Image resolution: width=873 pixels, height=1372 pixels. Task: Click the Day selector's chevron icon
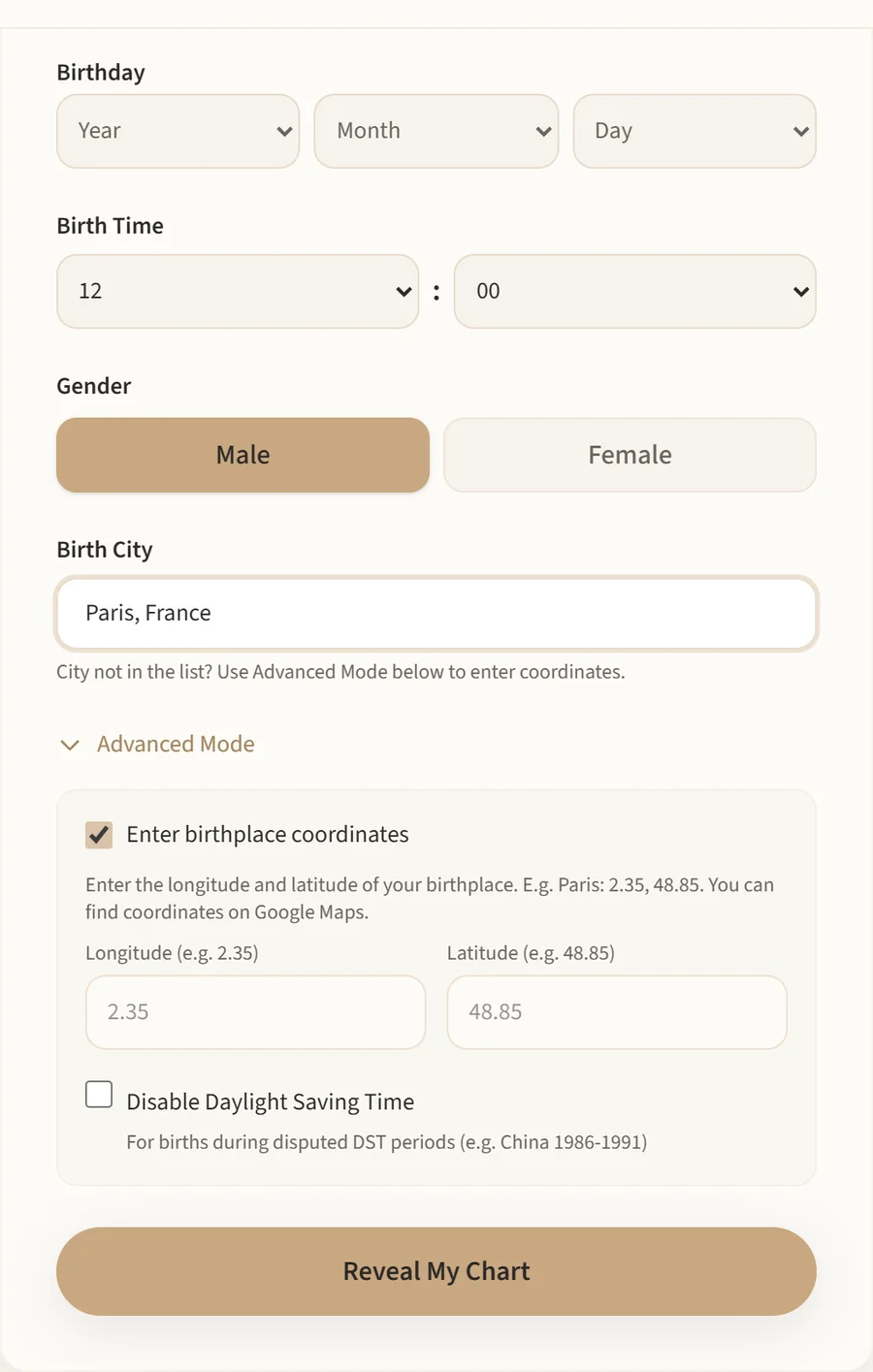tap(799, 131)
